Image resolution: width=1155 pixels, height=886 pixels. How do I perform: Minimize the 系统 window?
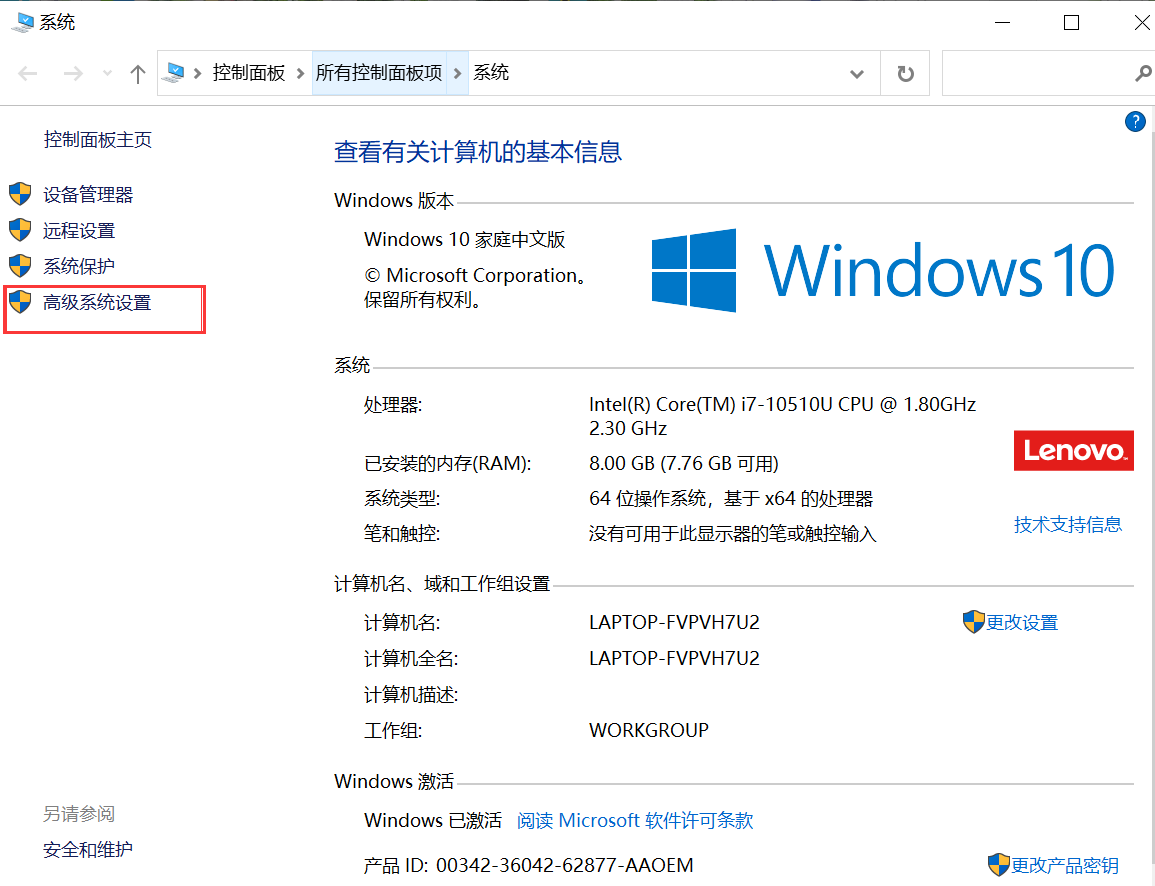(1003, 22)
